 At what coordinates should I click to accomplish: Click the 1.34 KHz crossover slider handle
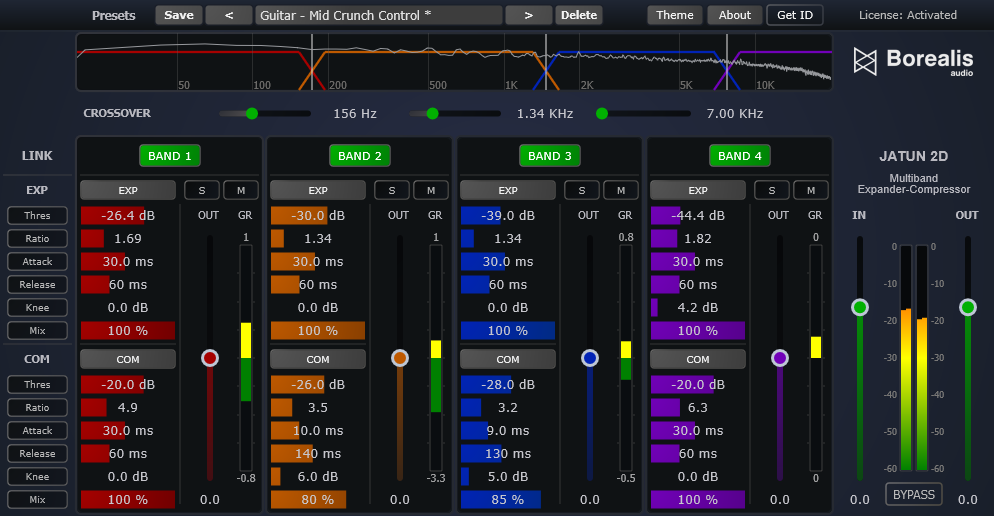point(432,113)
